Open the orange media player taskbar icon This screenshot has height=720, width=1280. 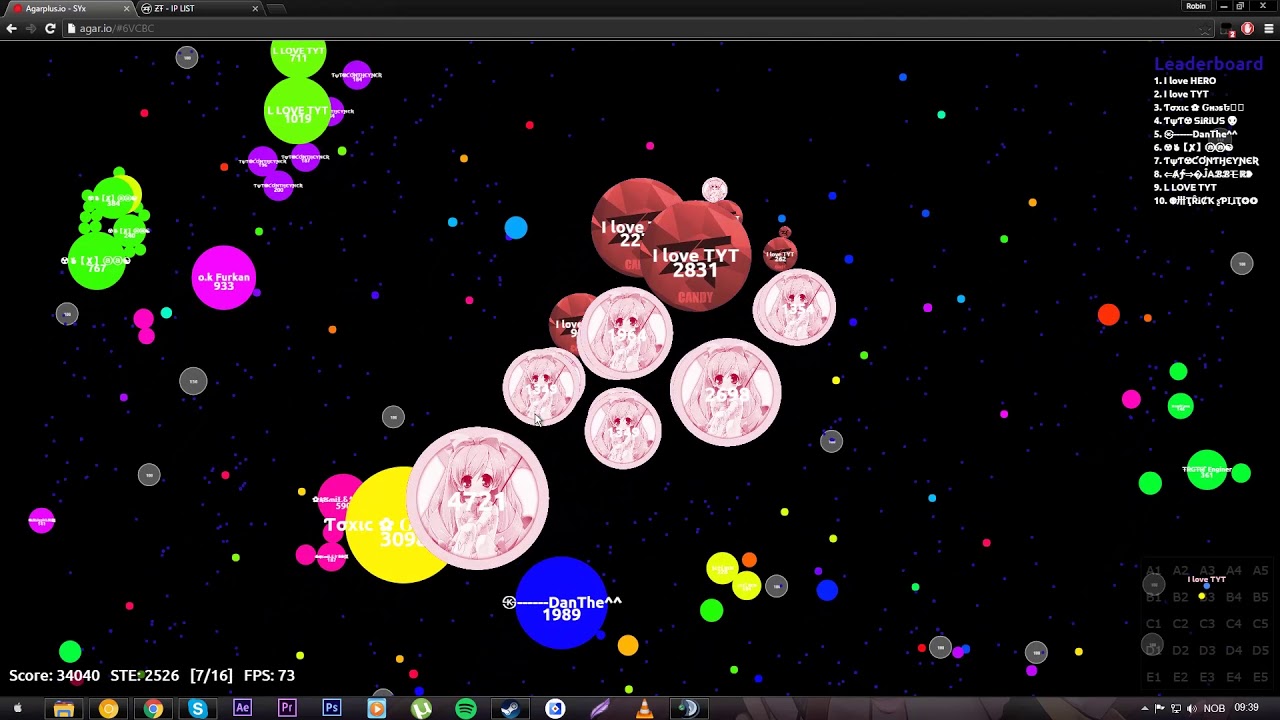376,709
